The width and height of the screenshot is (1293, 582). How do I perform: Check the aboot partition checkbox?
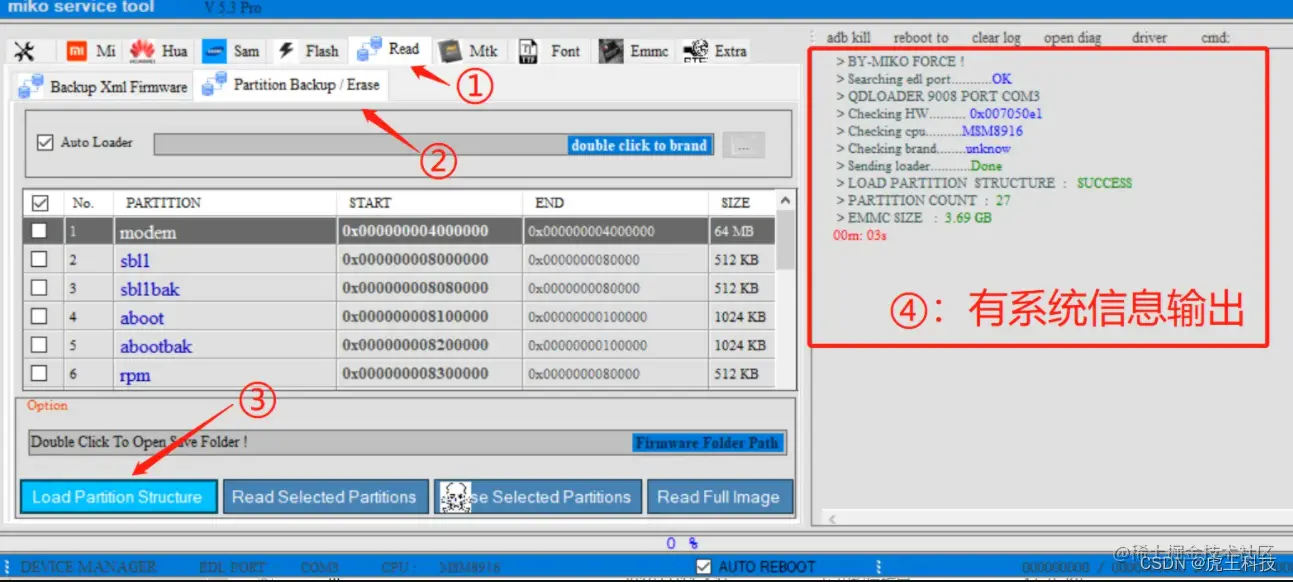point(39,317)
